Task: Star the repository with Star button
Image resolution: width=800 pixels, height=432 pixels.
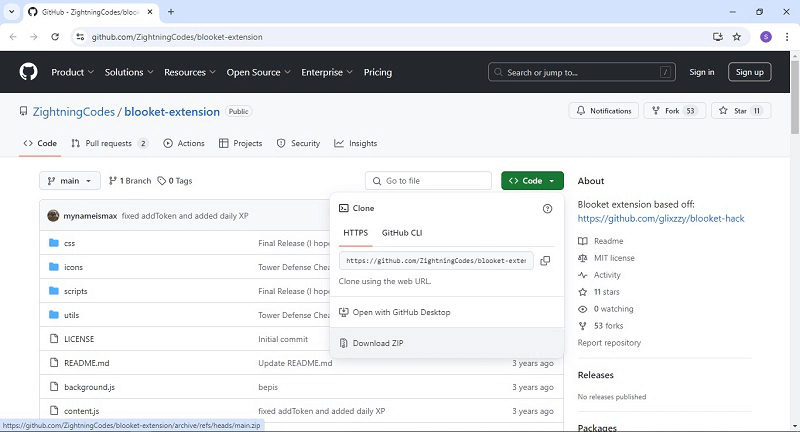Action: pyautogui.click(x=741, y=111)
